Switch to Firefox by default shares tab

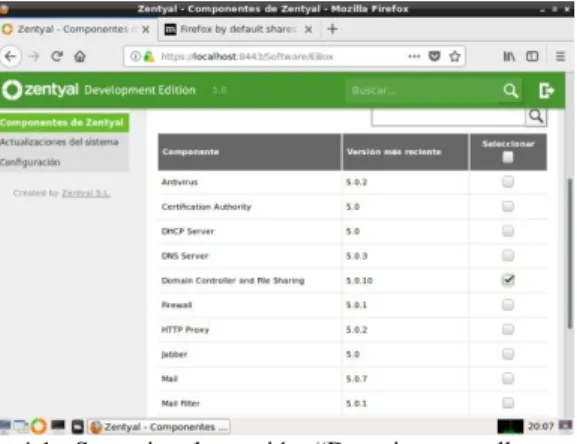237,29
